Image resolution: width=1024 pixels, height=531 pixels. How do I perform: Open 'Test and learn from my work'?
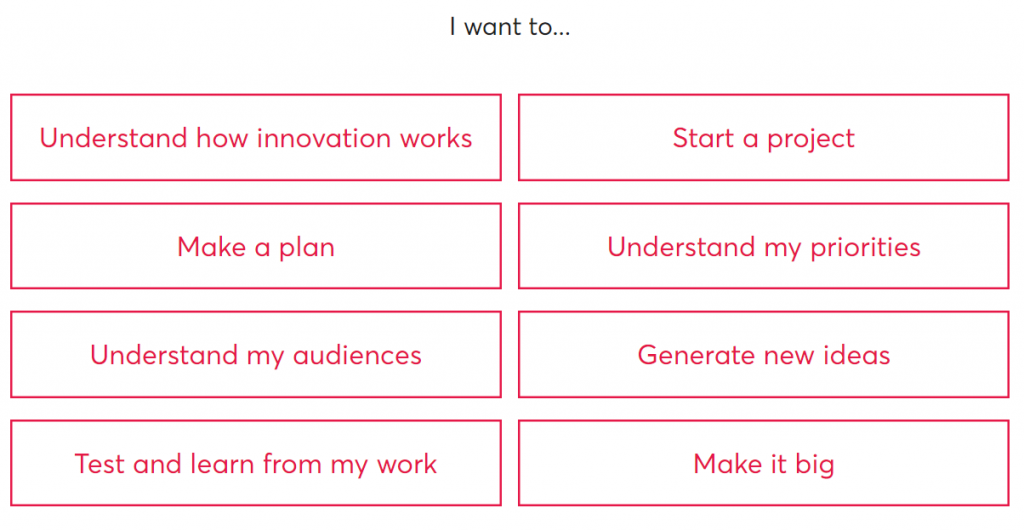click(x=256, y=462)
